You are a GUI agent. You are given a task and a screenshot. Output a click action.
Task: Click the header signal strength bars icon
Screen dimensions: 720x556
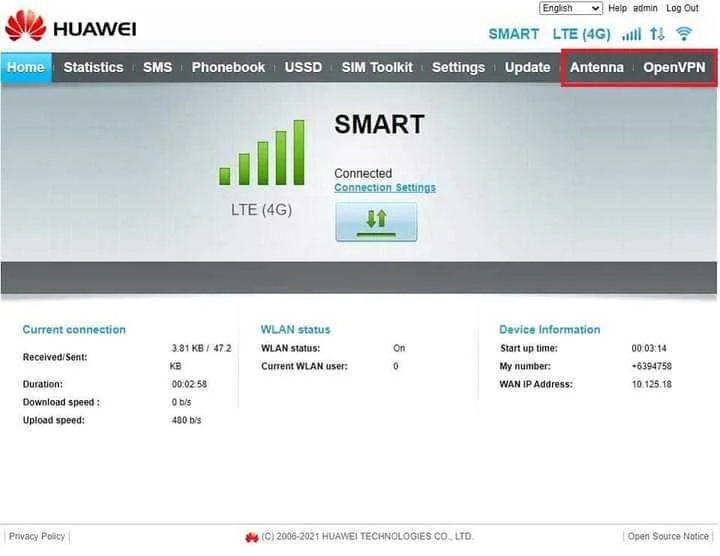coord(631,34)
